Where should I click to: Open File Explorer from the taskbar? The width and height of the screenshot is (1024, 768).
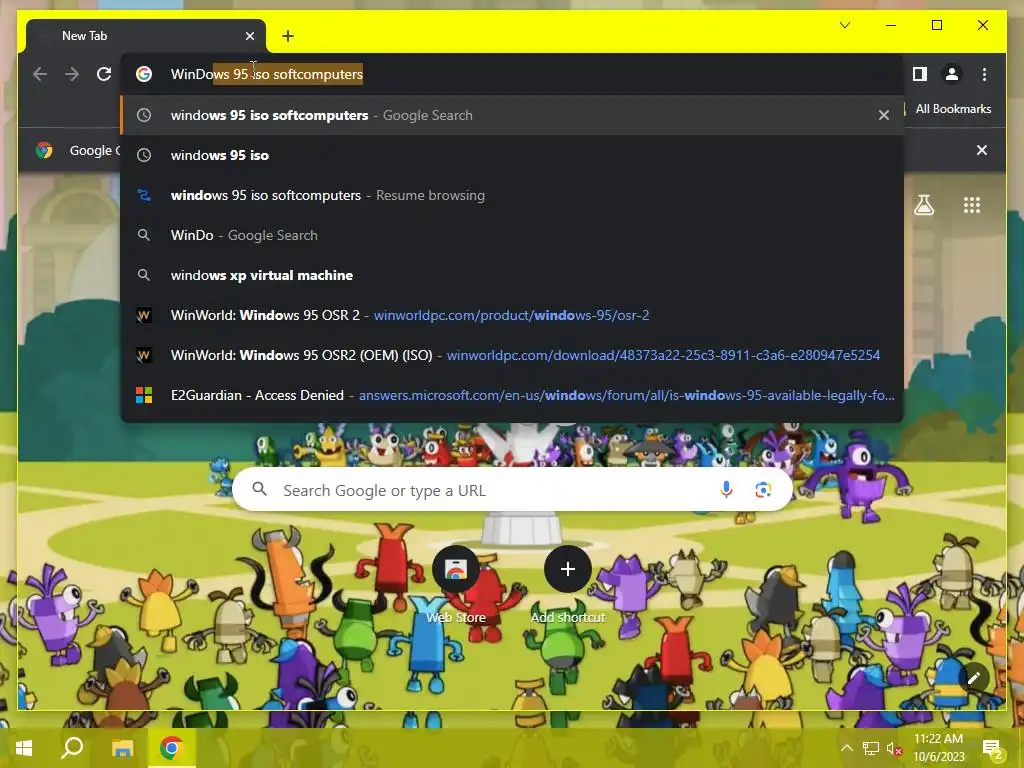[x=122, y=748]
